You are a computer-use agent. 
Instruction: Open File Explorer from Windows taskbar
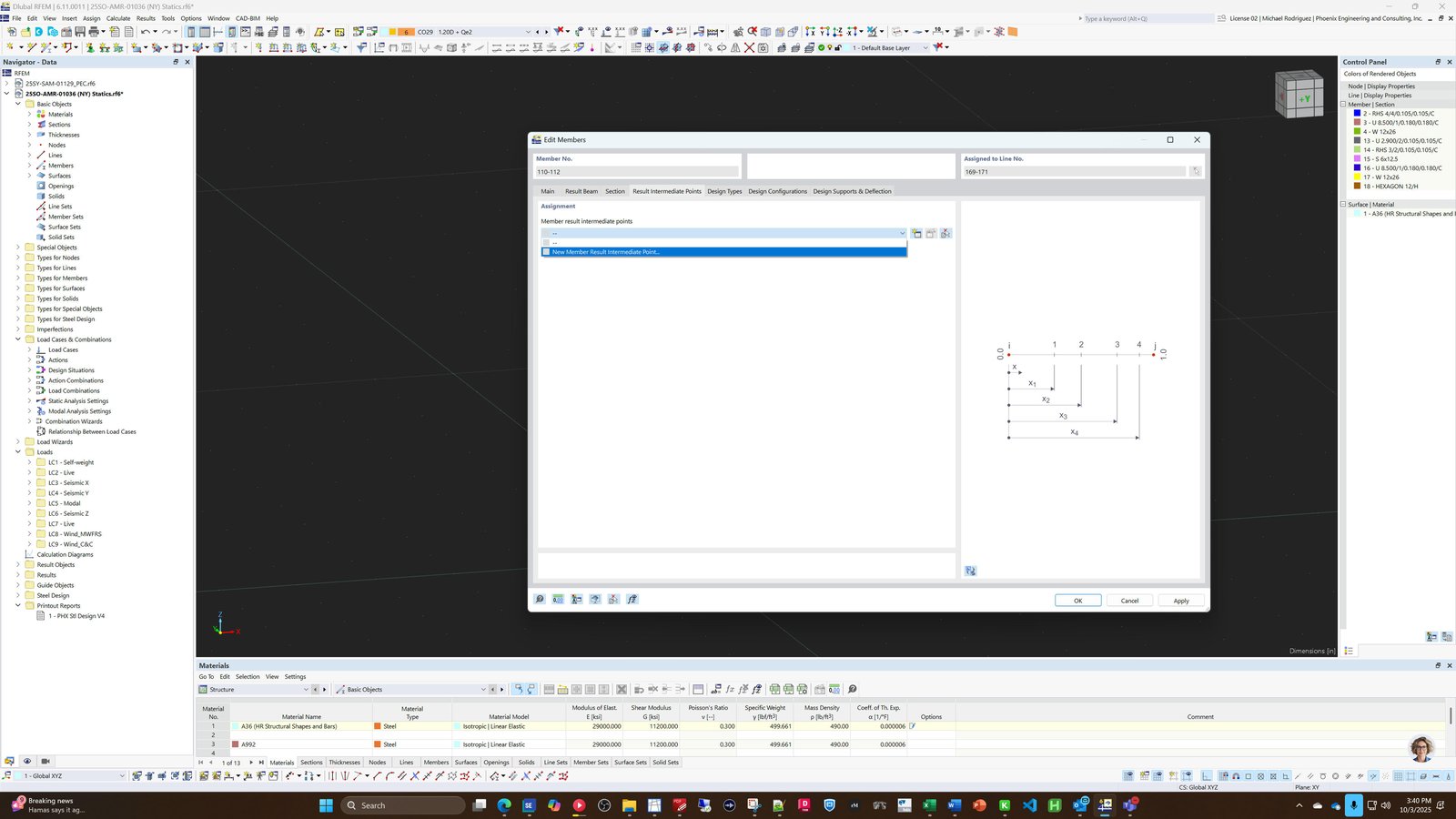point(629,805)
